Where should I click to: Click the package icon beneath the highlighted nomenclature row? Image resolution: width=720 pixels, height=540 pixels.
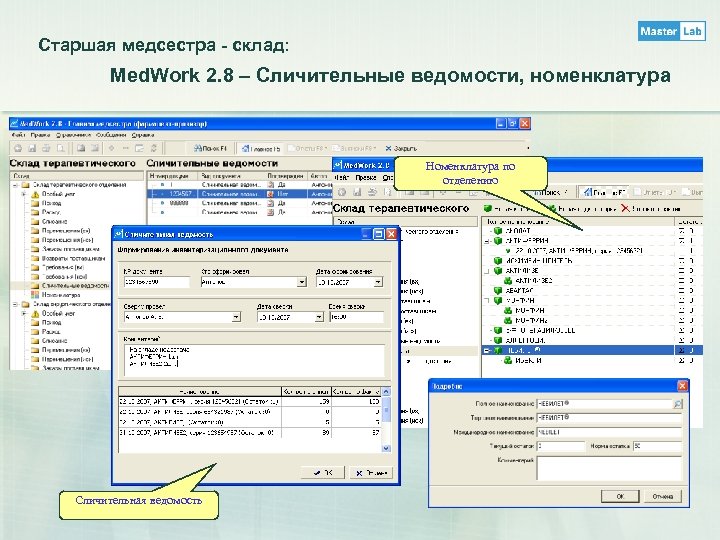point(508,360)
